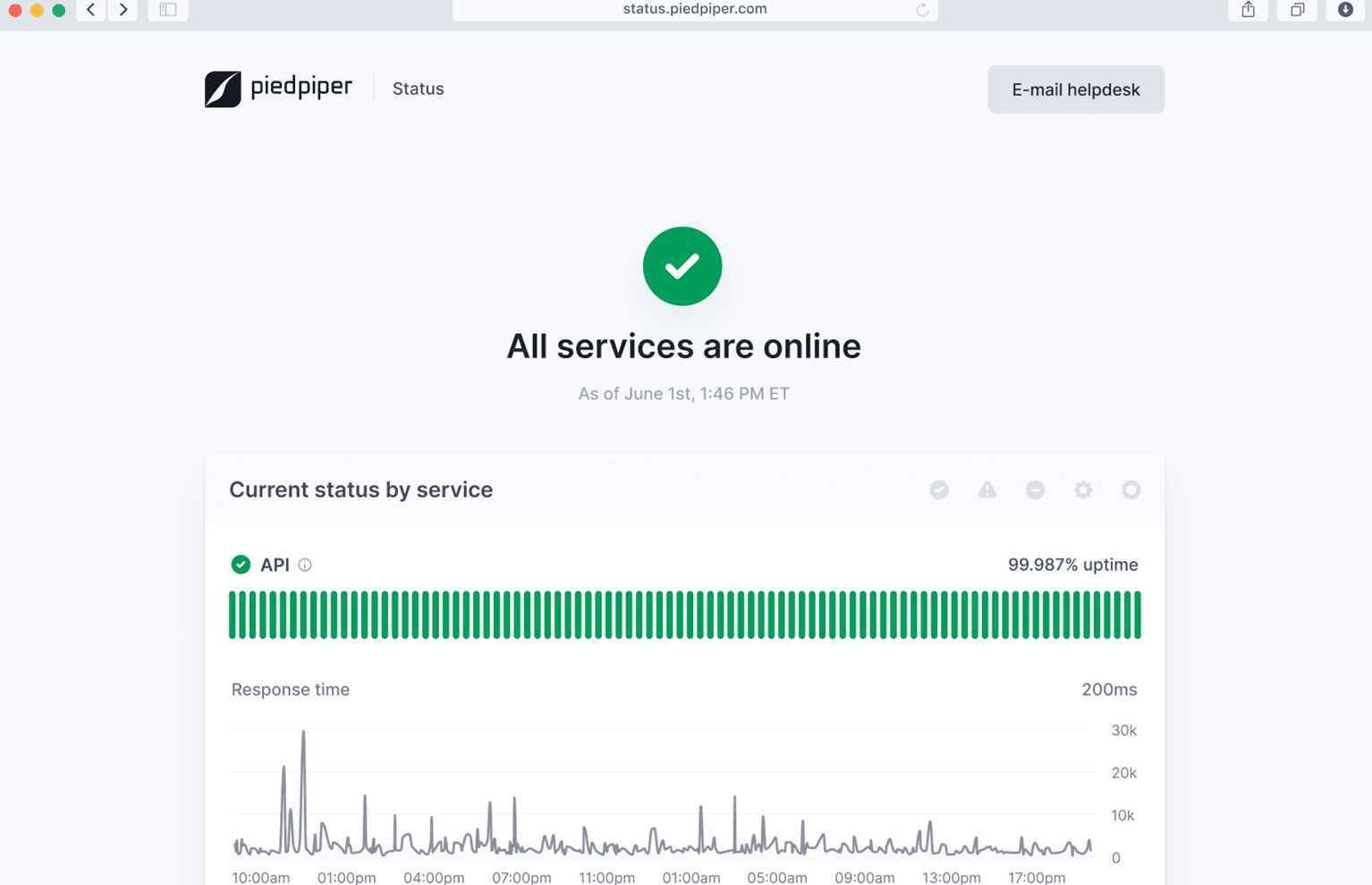
Task: Click a green uptime bar segment
Action: (x=685, y=614)
